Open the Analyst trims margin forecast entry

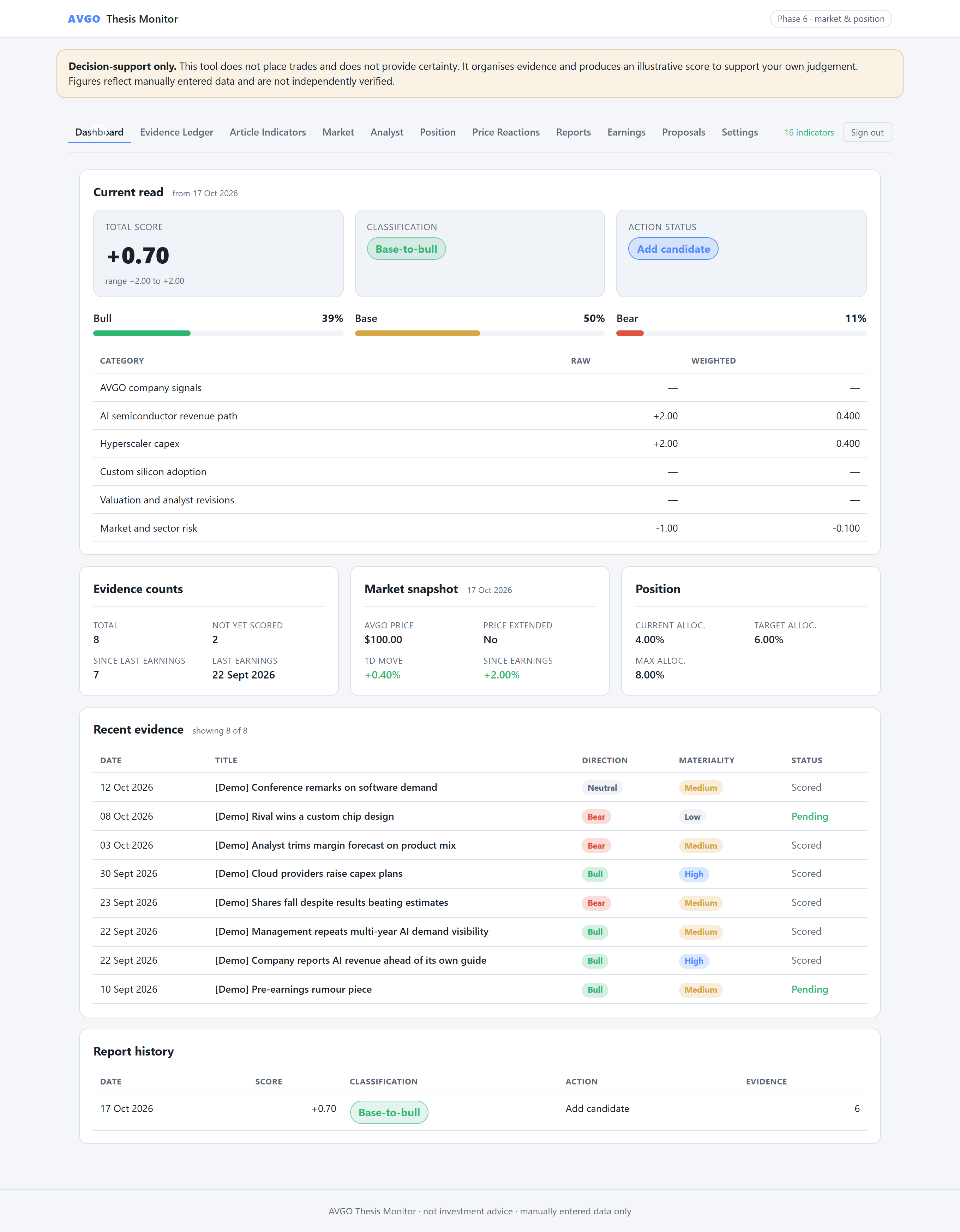(x=336, y=845)
